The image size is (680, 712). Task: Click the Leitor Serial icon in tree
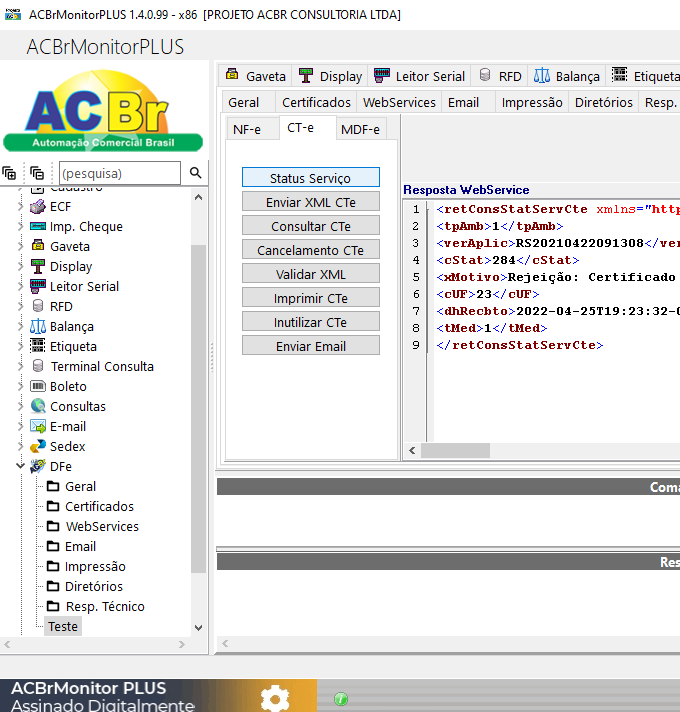(x=38, y=286)
